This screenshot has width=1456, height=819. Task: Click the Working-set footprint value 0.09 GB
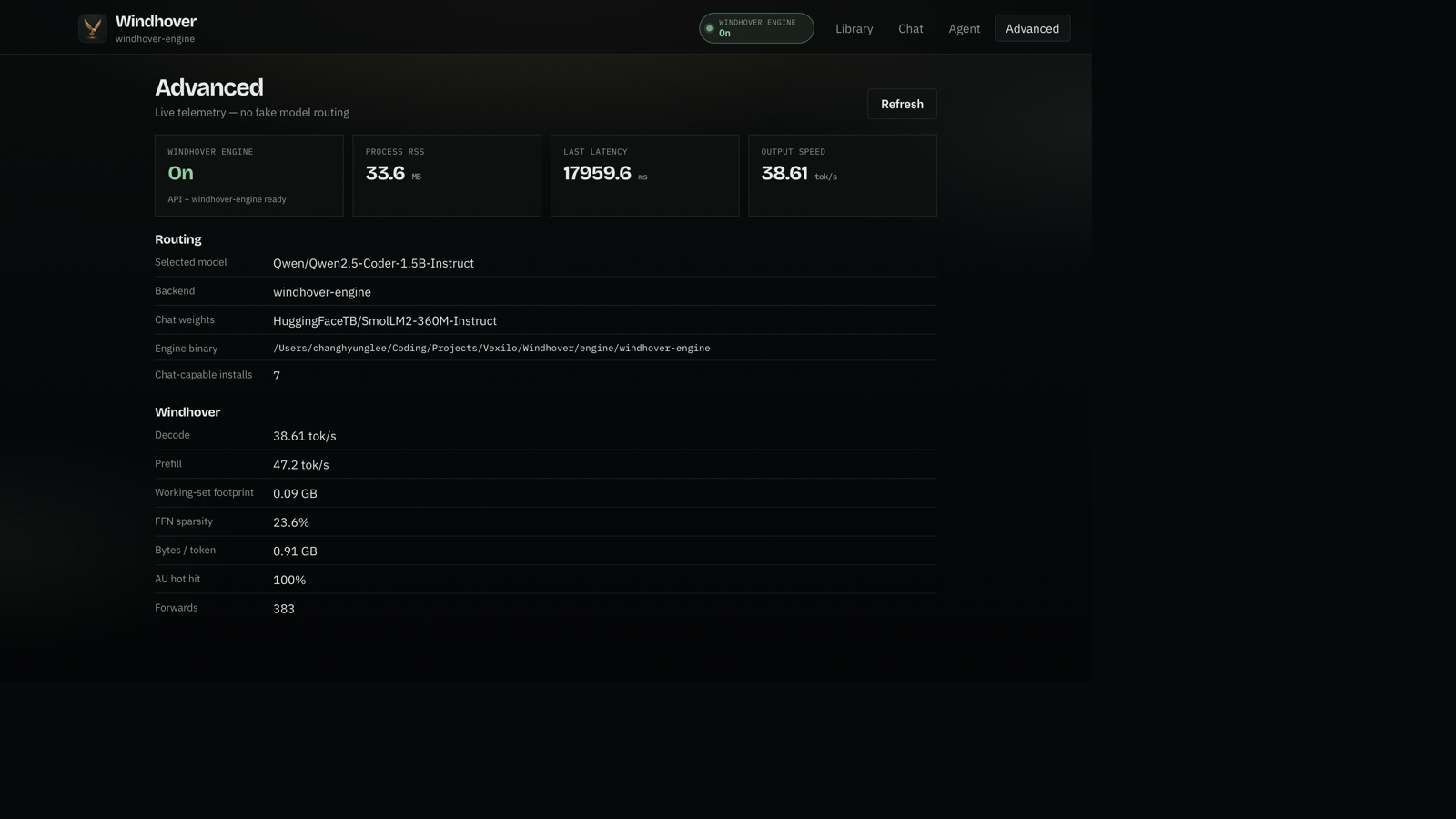(x=295, y=493)
